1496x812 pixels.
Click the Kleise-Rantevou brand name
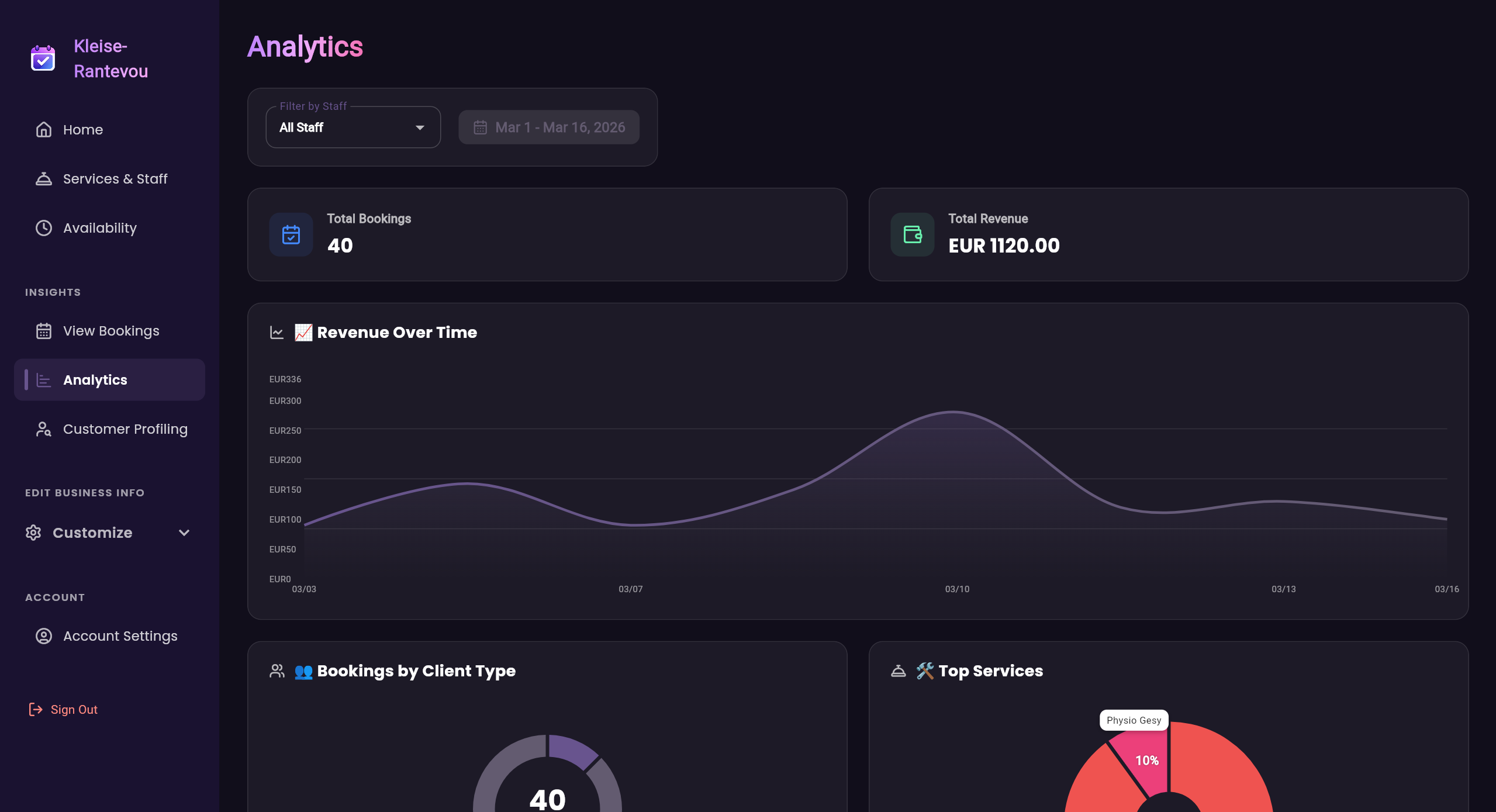click(111, 58)
